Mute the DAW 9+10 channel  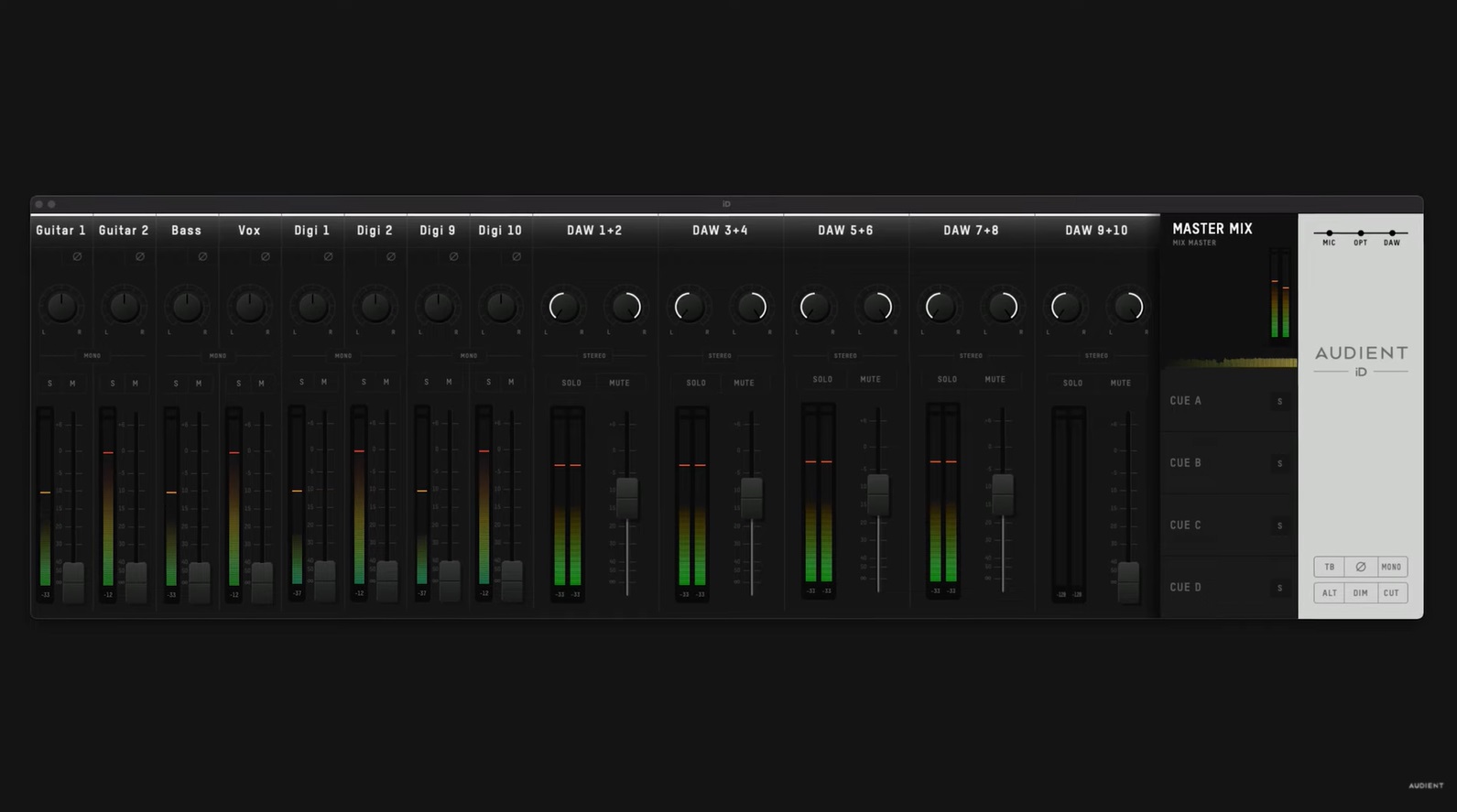coord(1120,383)
